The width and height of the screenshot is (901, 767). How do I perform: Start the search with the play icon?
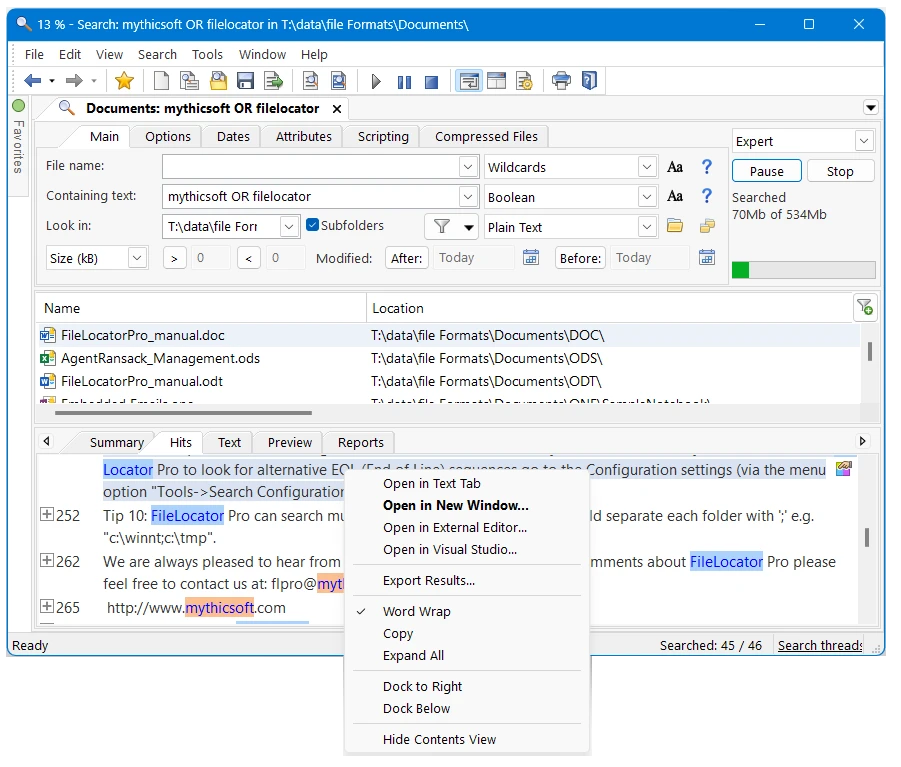point(376,82)
